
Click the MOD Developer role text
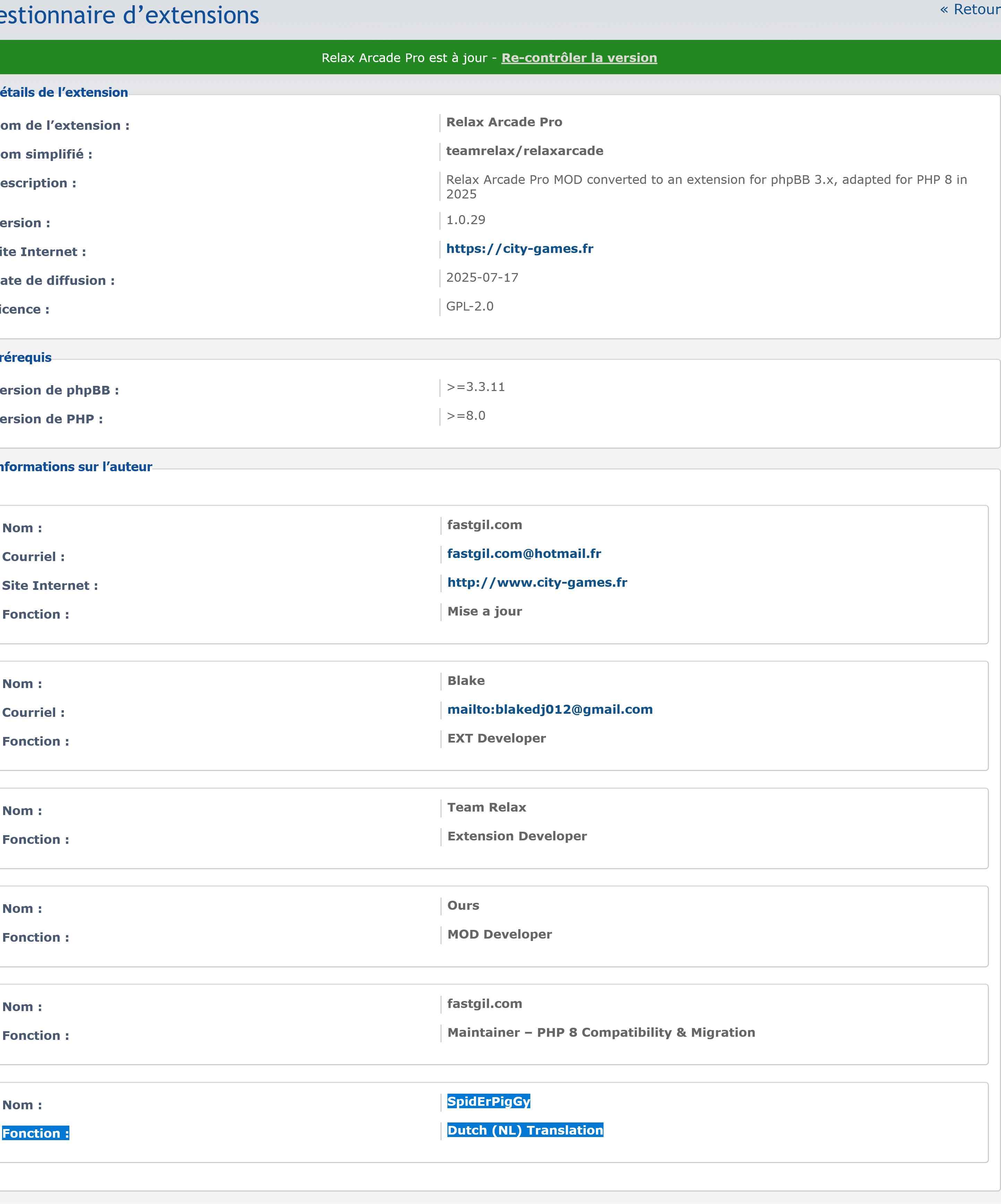click(499, 934)
